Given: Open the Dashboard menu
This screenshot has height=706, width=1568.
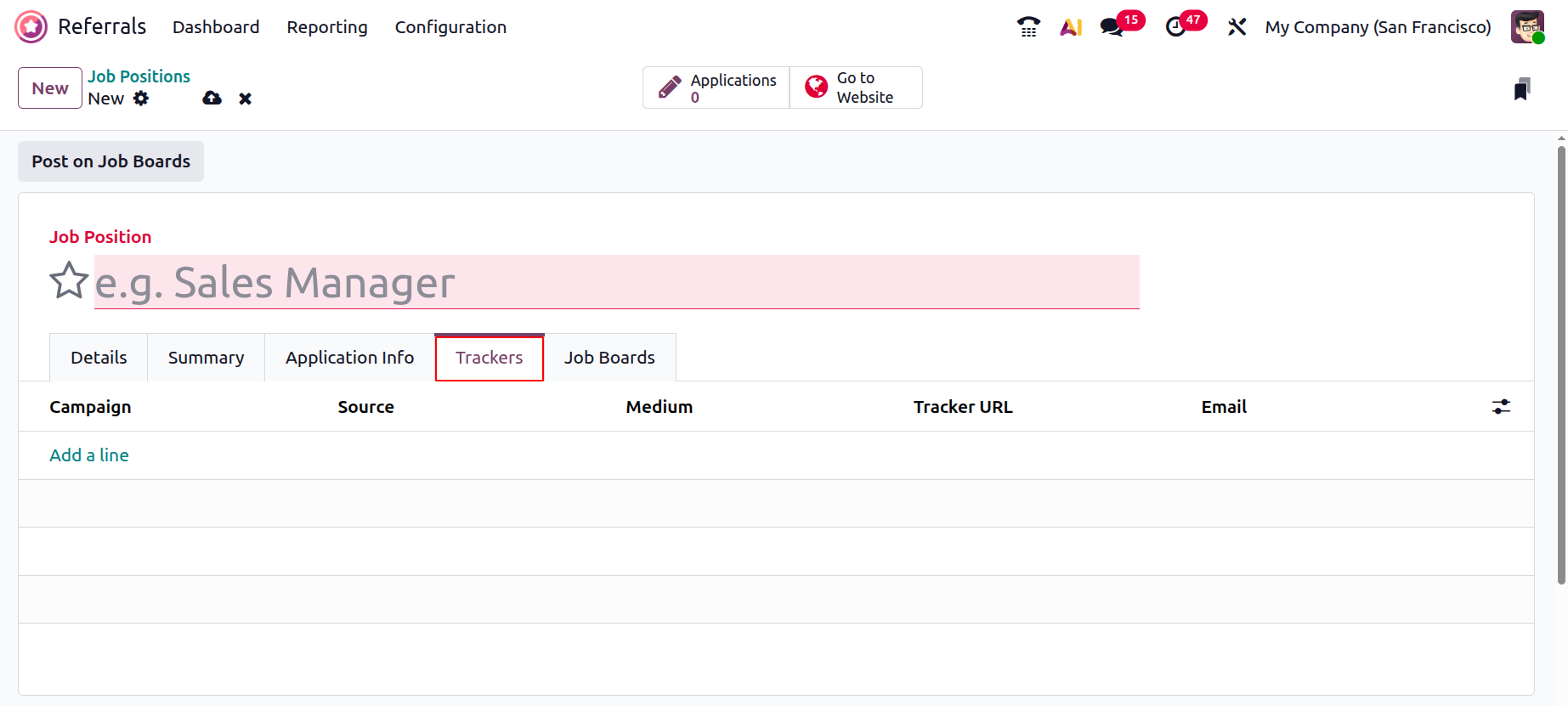Looking at the screenshot, I should click(x=216, y=27).
